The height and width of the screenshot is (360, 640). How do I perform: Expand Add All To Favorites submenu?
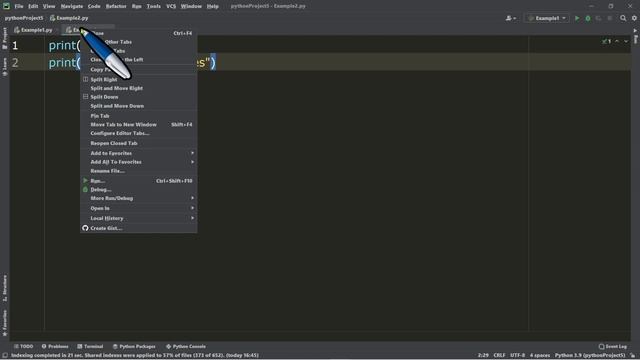pos(139,162)
